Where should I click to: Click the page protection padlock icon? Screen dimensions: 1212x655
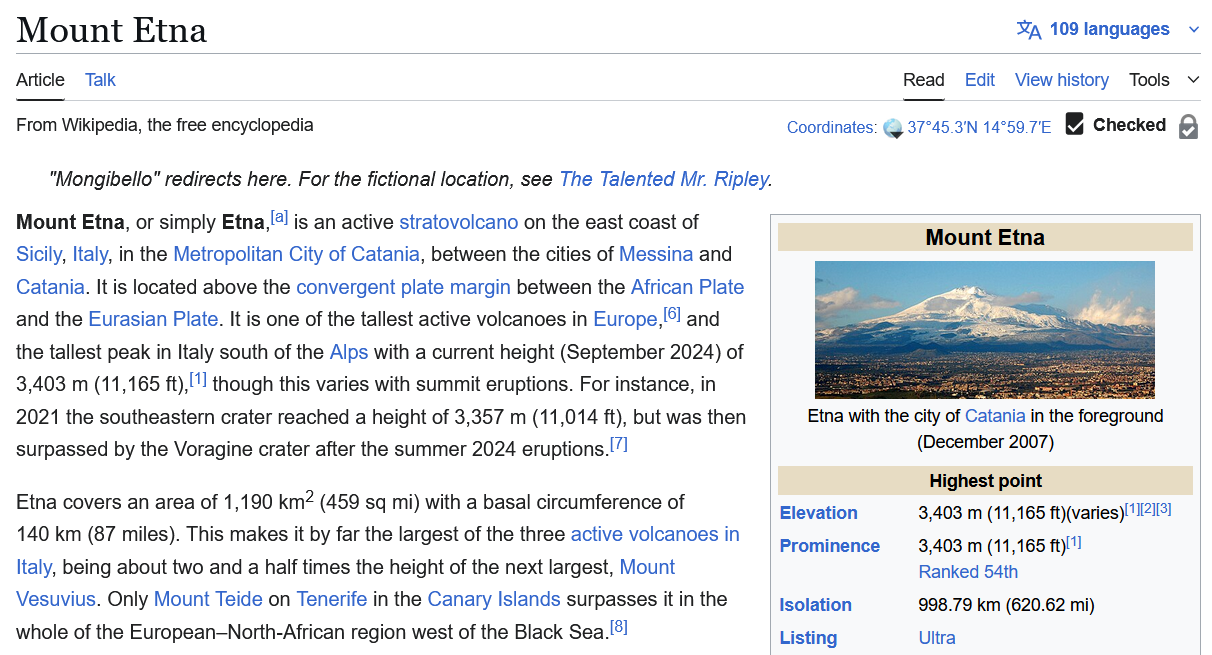(x=1188, y=127)
